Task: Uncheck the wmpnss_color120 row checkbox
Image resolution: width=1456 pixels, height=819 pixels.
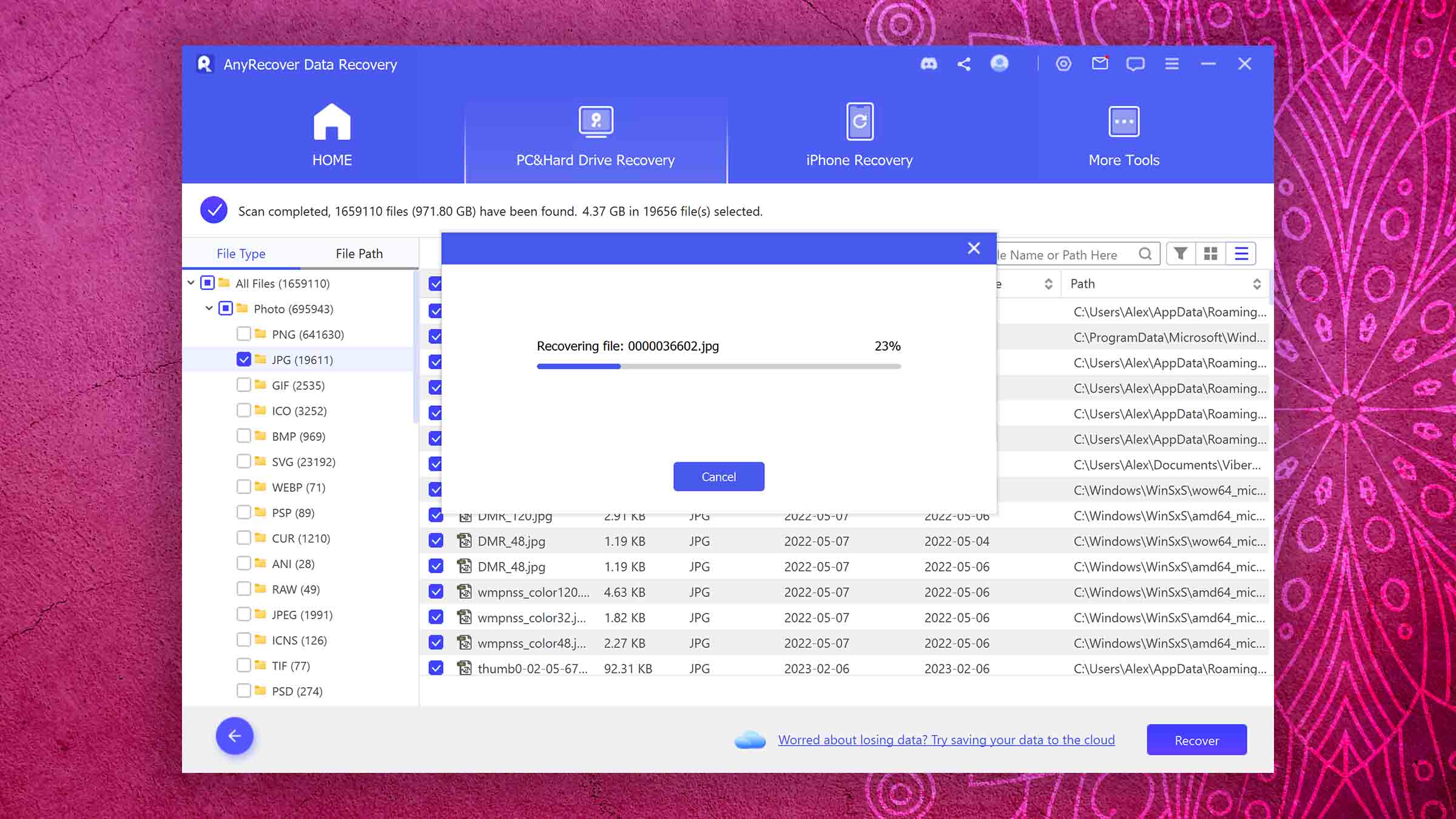Action: pos(436,591)
